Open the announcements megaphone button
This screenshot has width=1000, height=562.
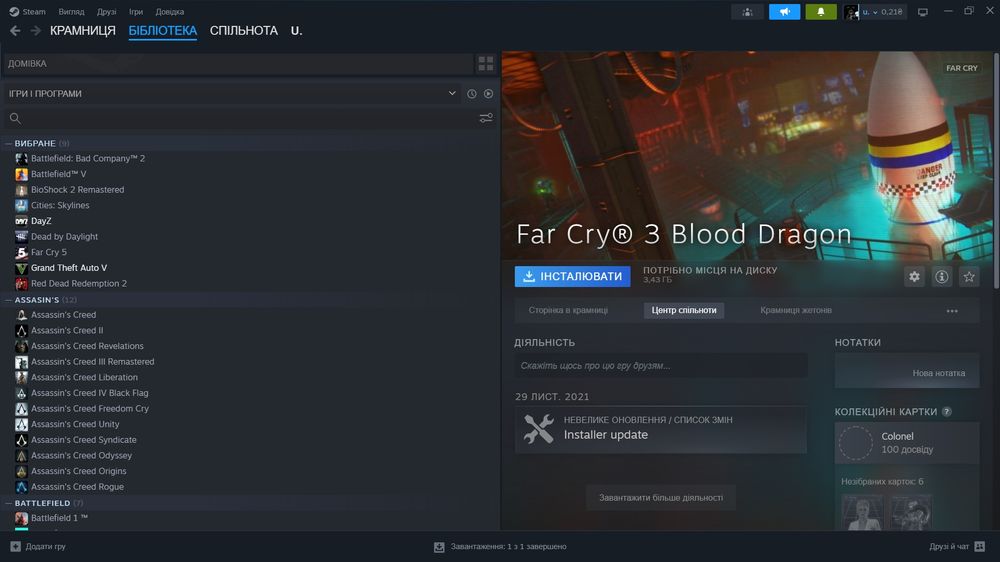[x=784, y=11]
